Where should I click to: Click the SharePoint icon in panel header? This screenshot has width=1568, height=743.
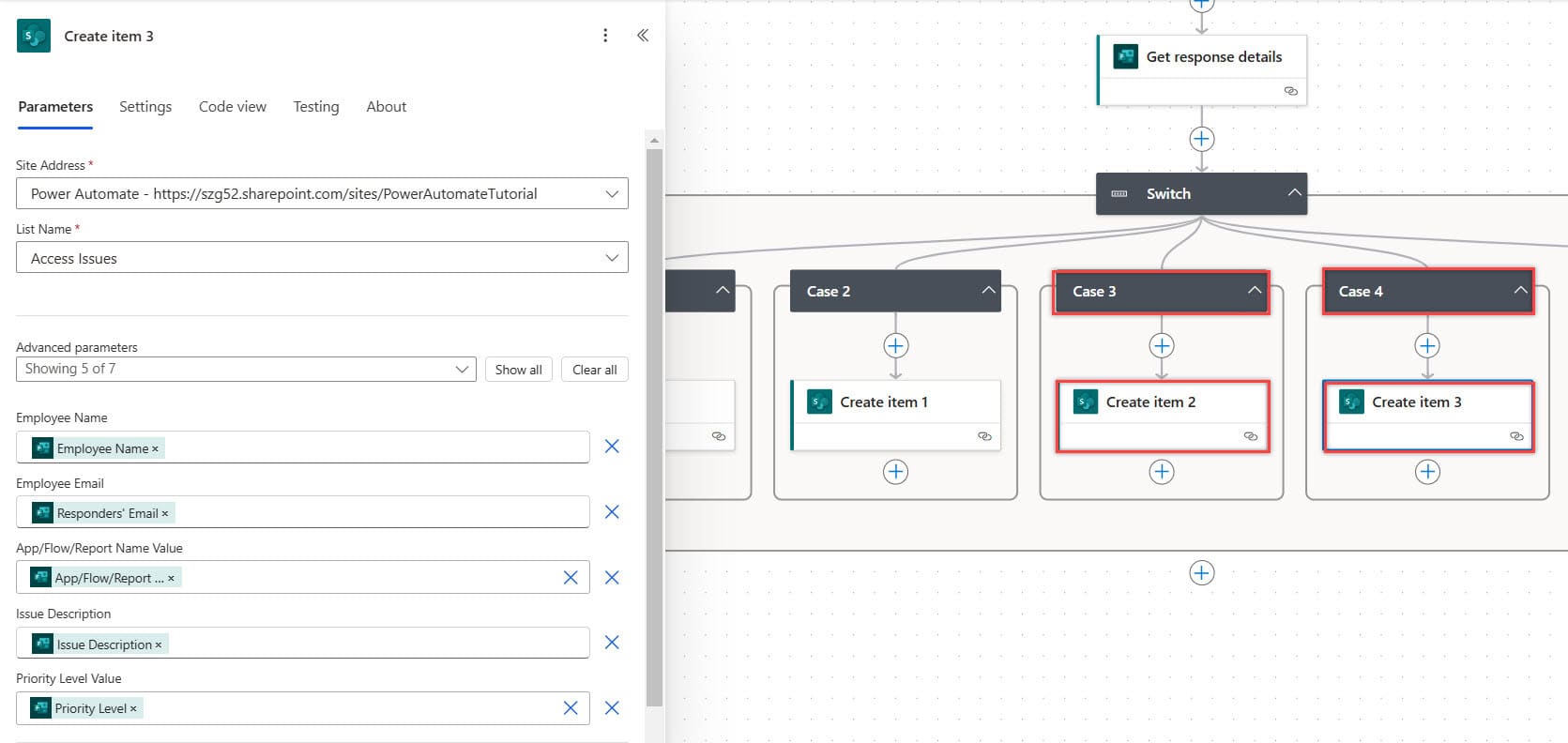[x=34, y=36]
